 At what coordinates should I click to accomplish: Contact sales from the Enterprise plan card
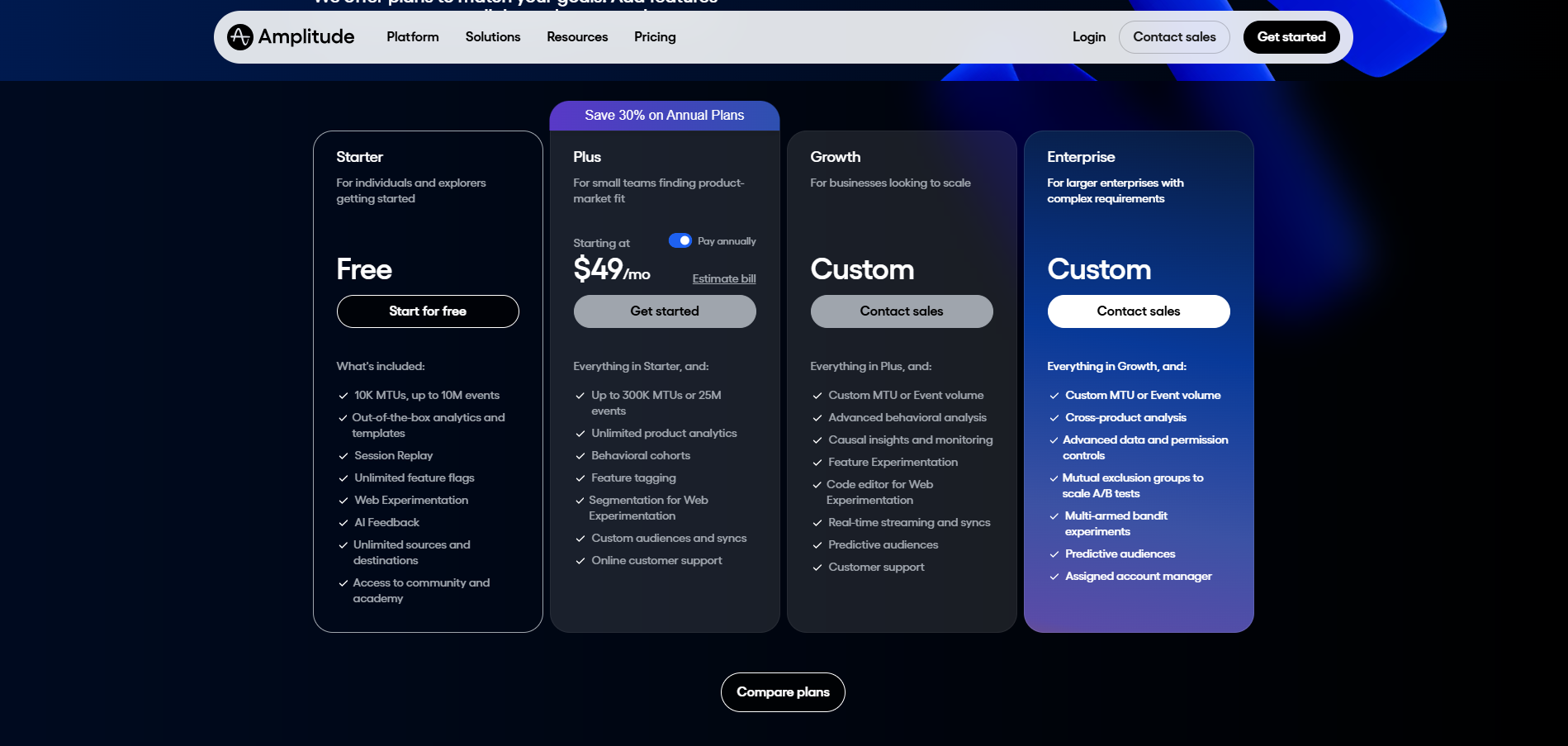[1138, 311]
